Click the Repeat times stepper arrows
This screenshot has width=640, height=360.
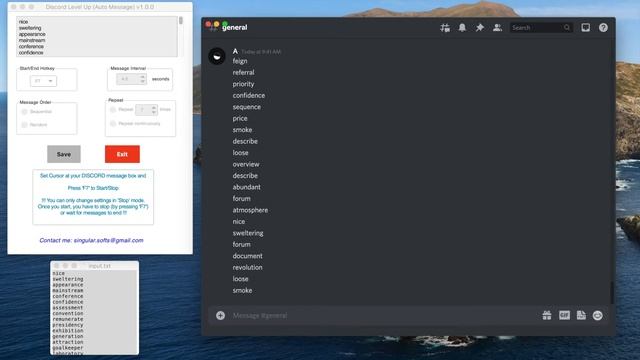[x=154, y=109]
